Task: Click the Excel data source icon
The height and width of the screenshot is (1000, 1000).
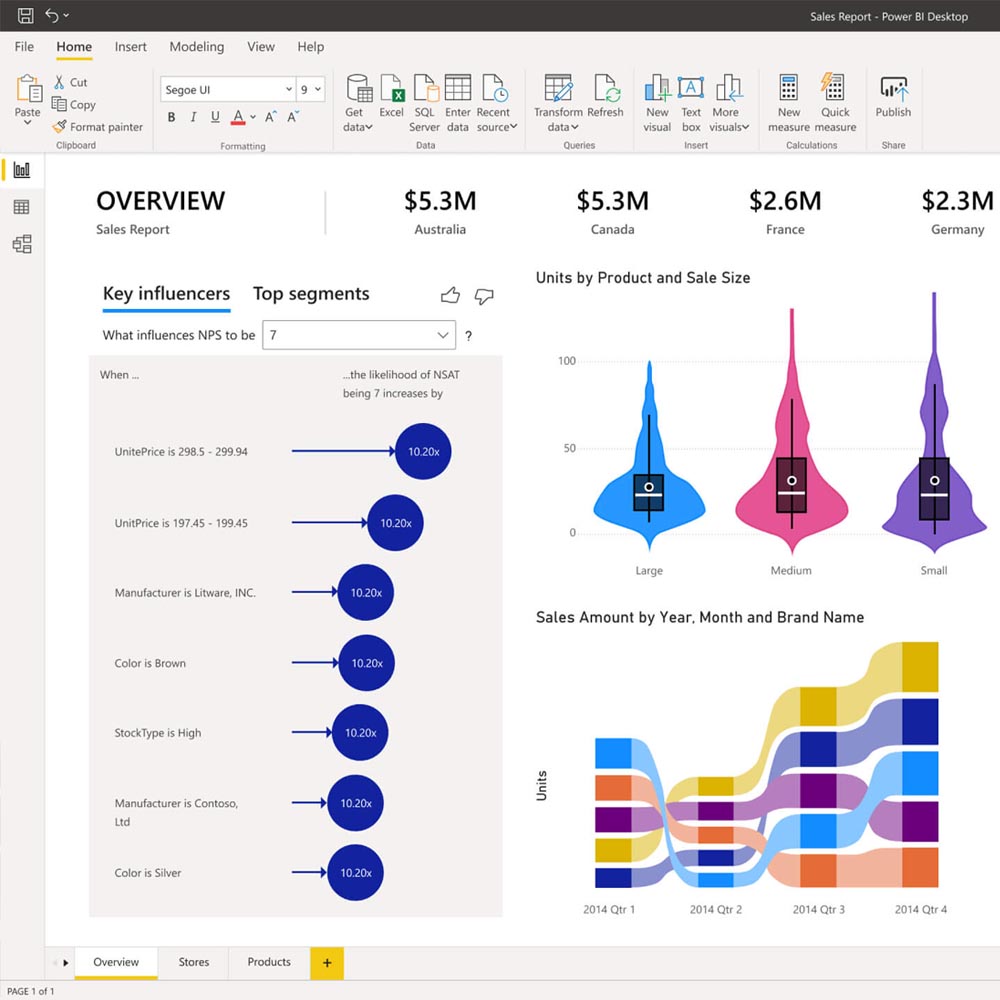Action: coord(392,88)
